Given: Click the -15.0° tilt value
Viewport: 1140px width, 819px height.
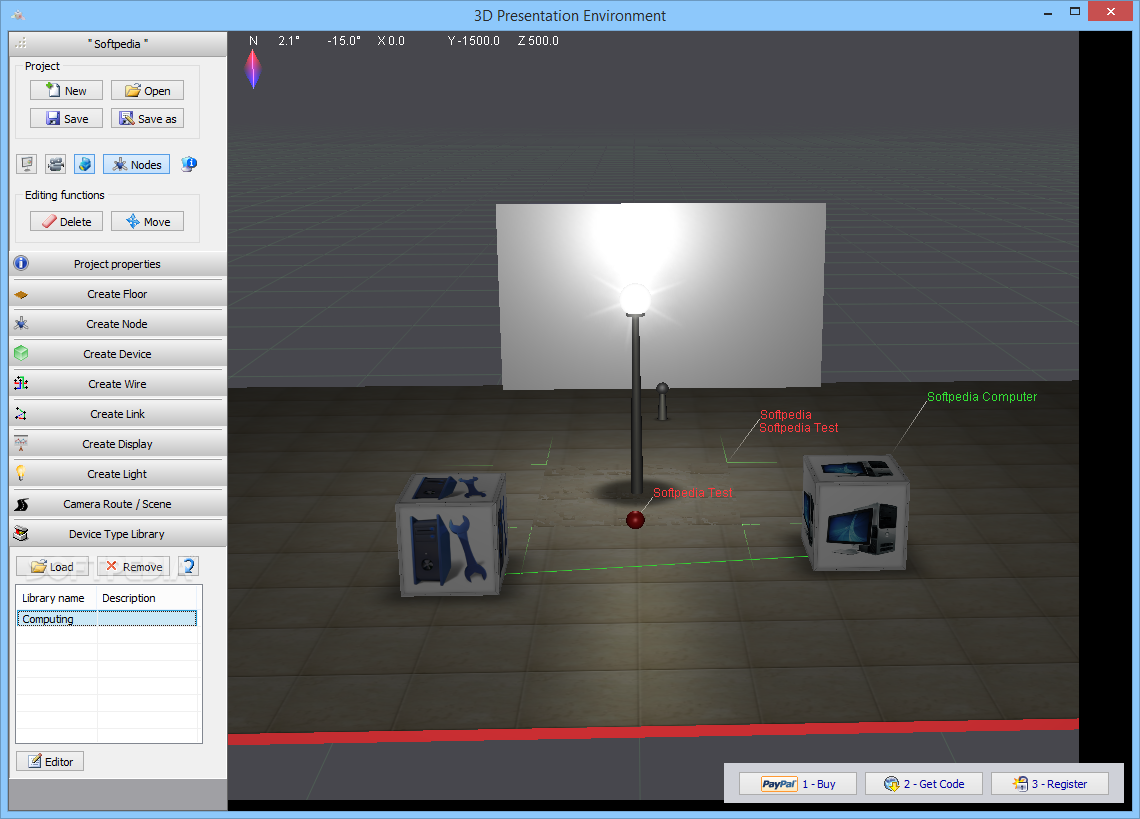Looking at the screenshot, I should [344, 41].
